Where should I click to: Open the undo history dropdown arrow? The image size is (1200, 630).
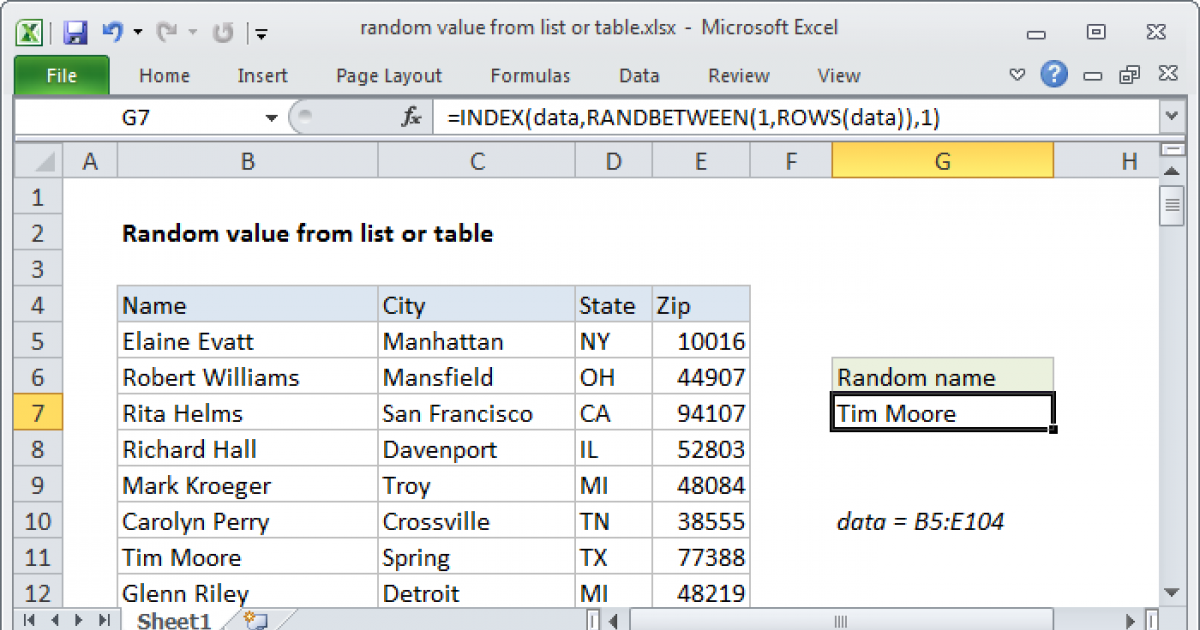point(137,32)
